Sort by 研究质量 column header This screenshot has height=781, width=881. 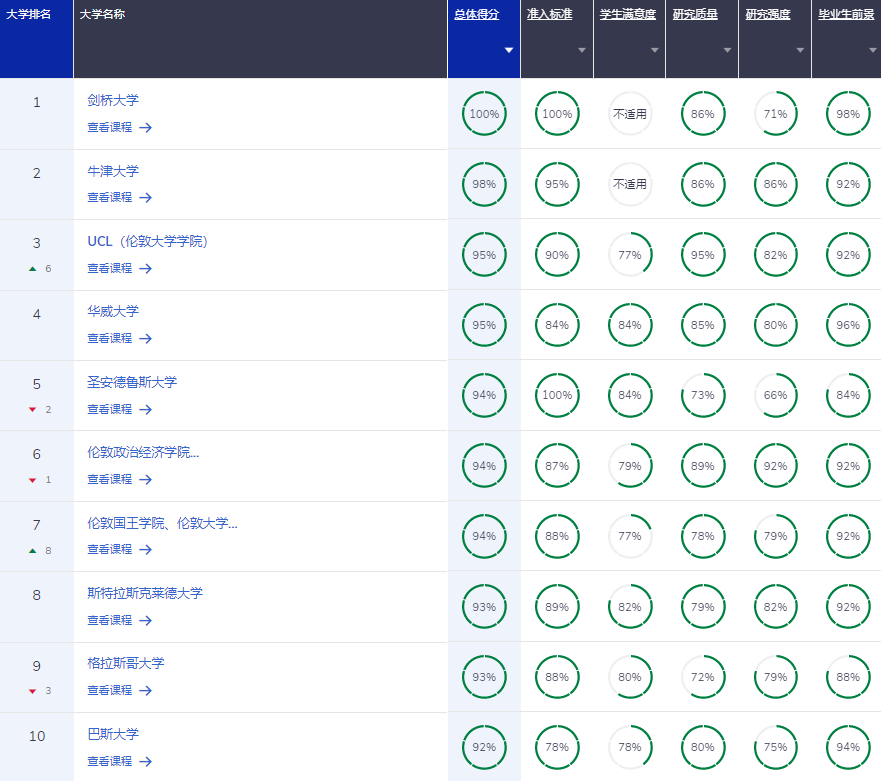pos(695,15)
